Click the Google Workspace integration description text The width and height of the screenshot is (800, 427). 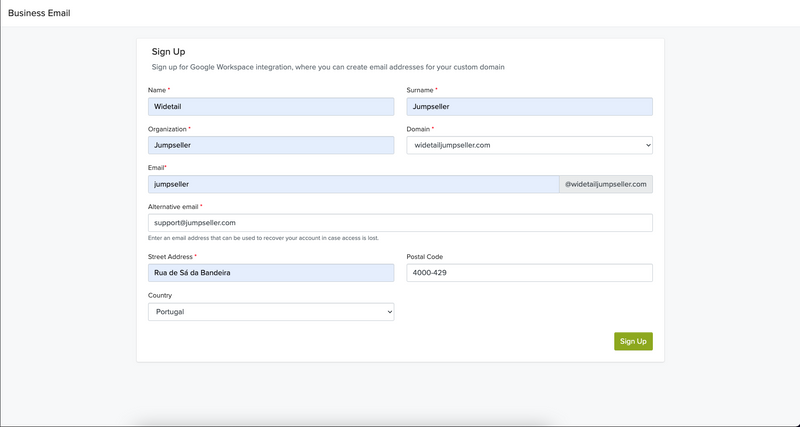tap(328, 67)
